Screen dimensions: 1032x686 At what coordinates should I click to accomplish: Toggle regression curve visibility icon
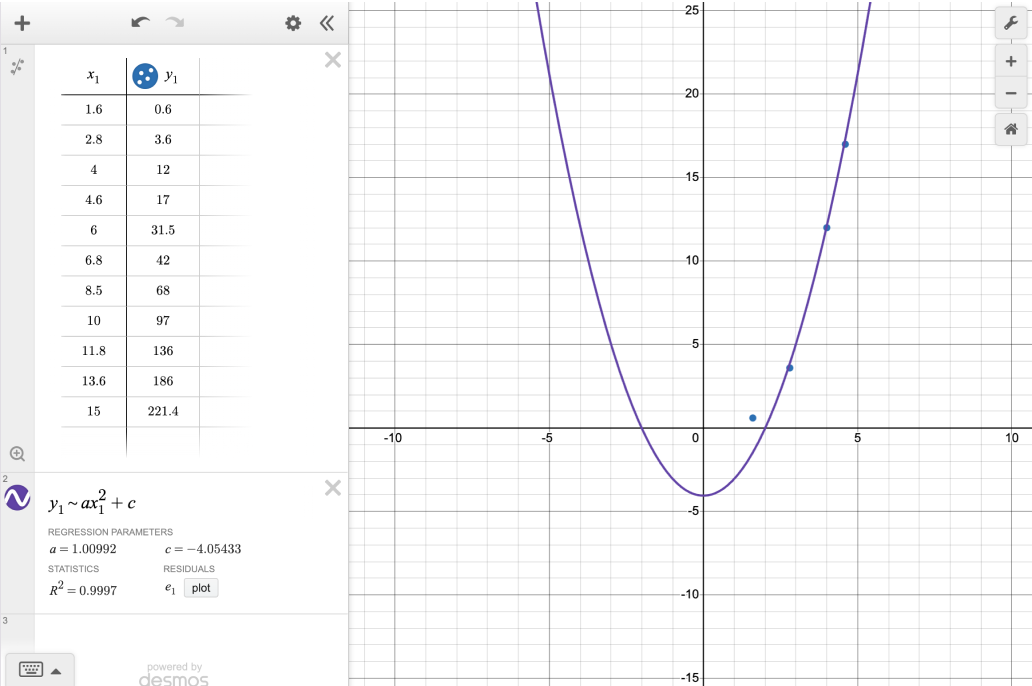pos(18,497)
